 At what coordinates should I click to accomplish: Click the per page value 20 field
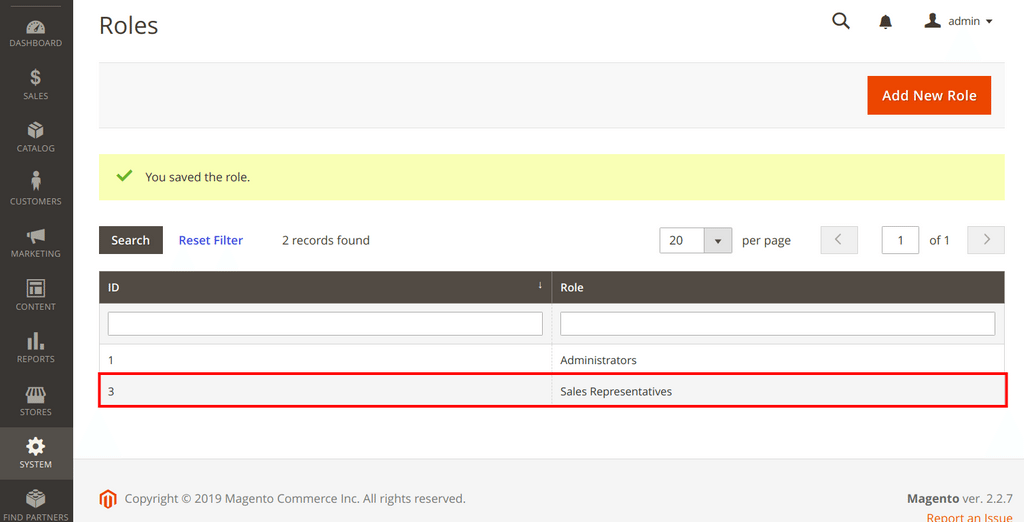click(x=682, y=240)
